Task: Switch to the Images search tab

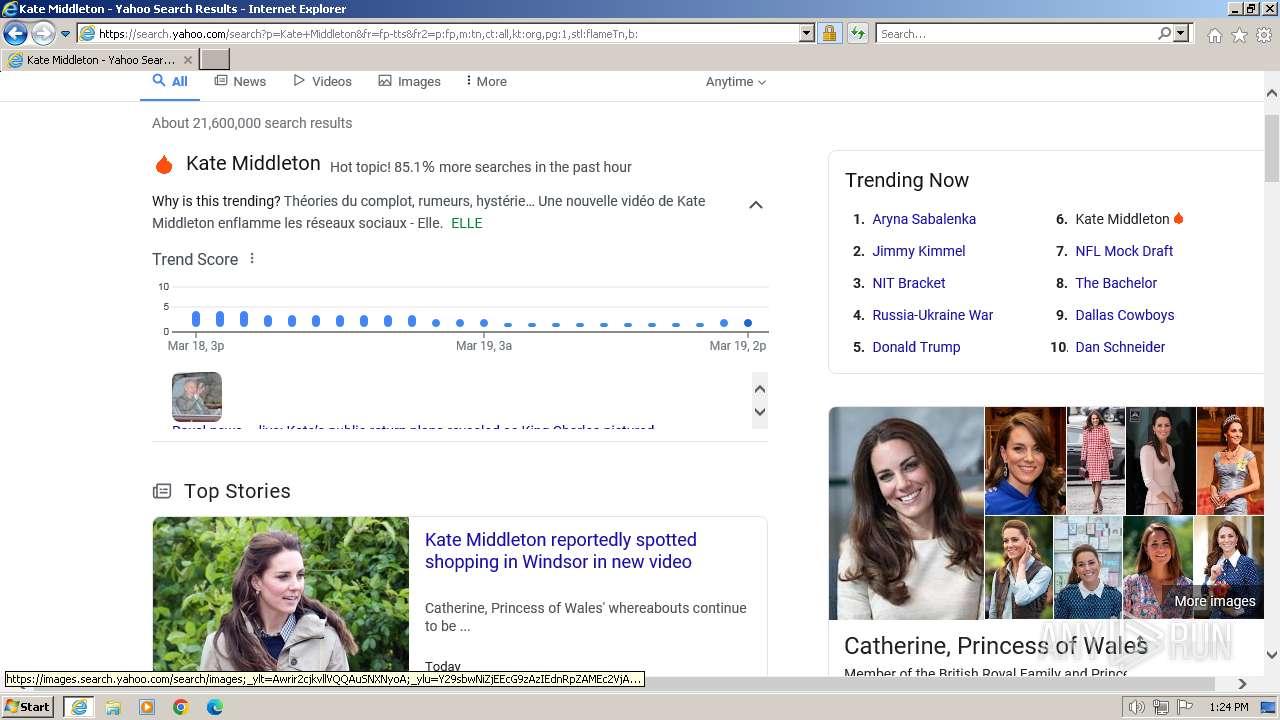Action: (409, 82)
